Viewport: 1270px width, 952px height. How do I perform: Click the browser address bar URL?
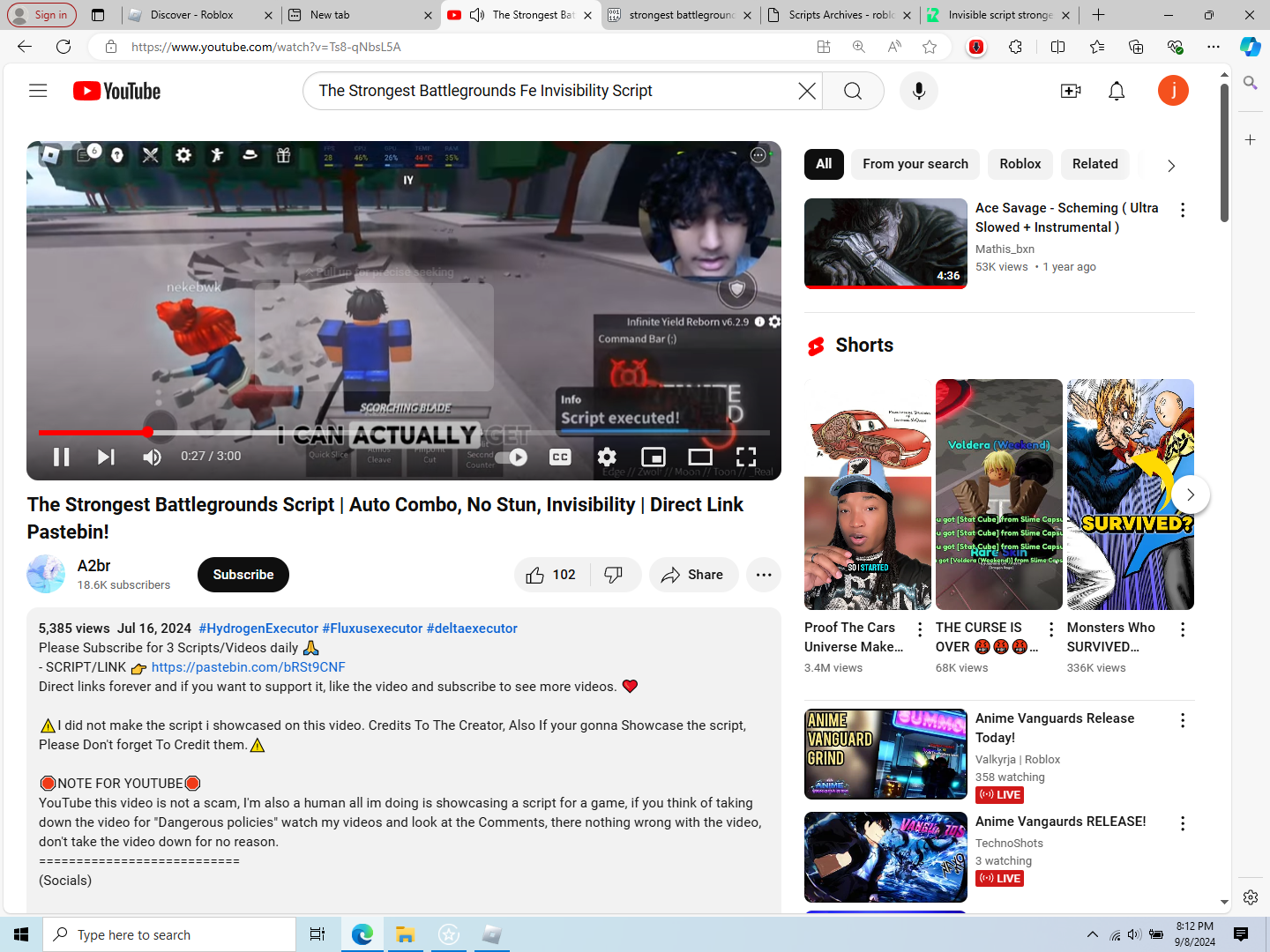coord(266,47)
